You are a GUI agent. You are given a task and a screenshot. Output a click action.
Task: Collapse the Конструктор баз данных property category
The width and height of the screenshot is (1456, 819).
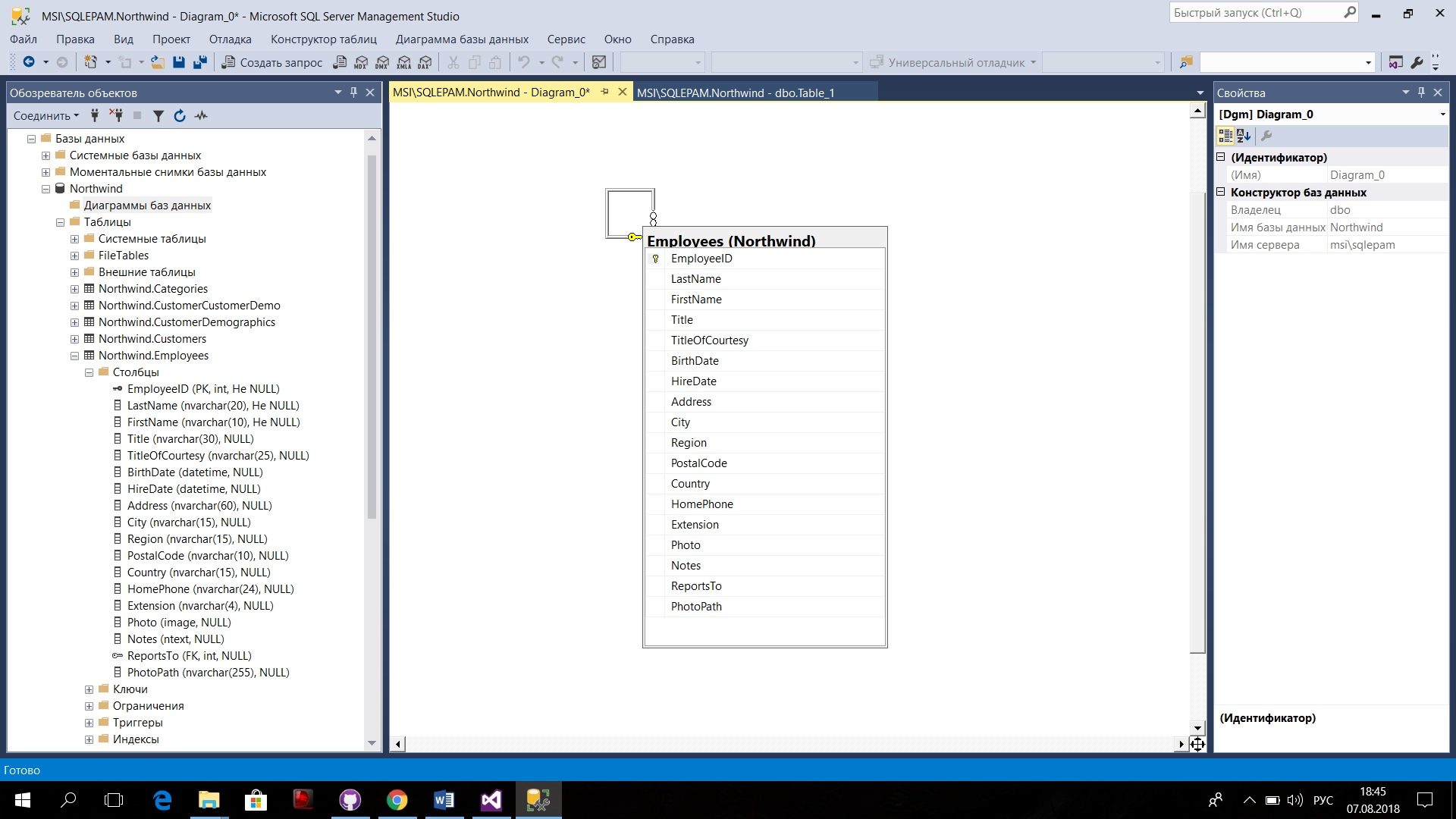pos(1221,192)
